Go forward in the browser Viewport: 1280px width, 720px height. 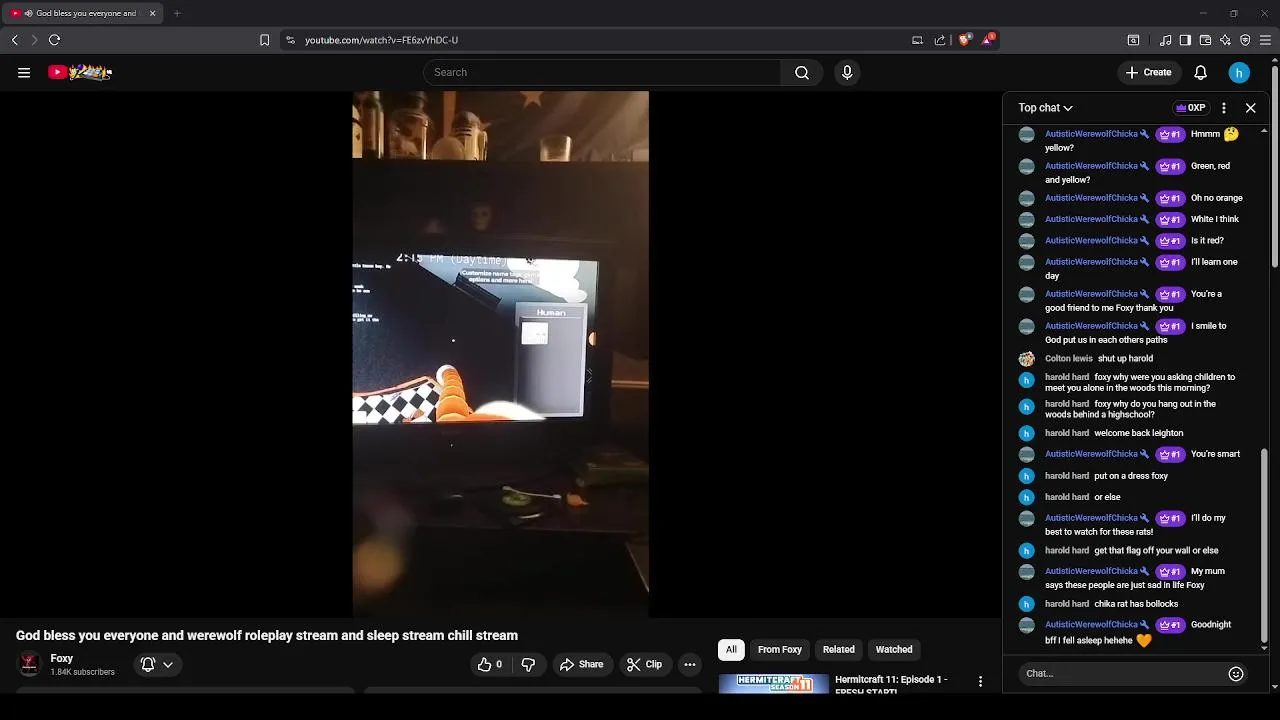click(x=34, y=40)
